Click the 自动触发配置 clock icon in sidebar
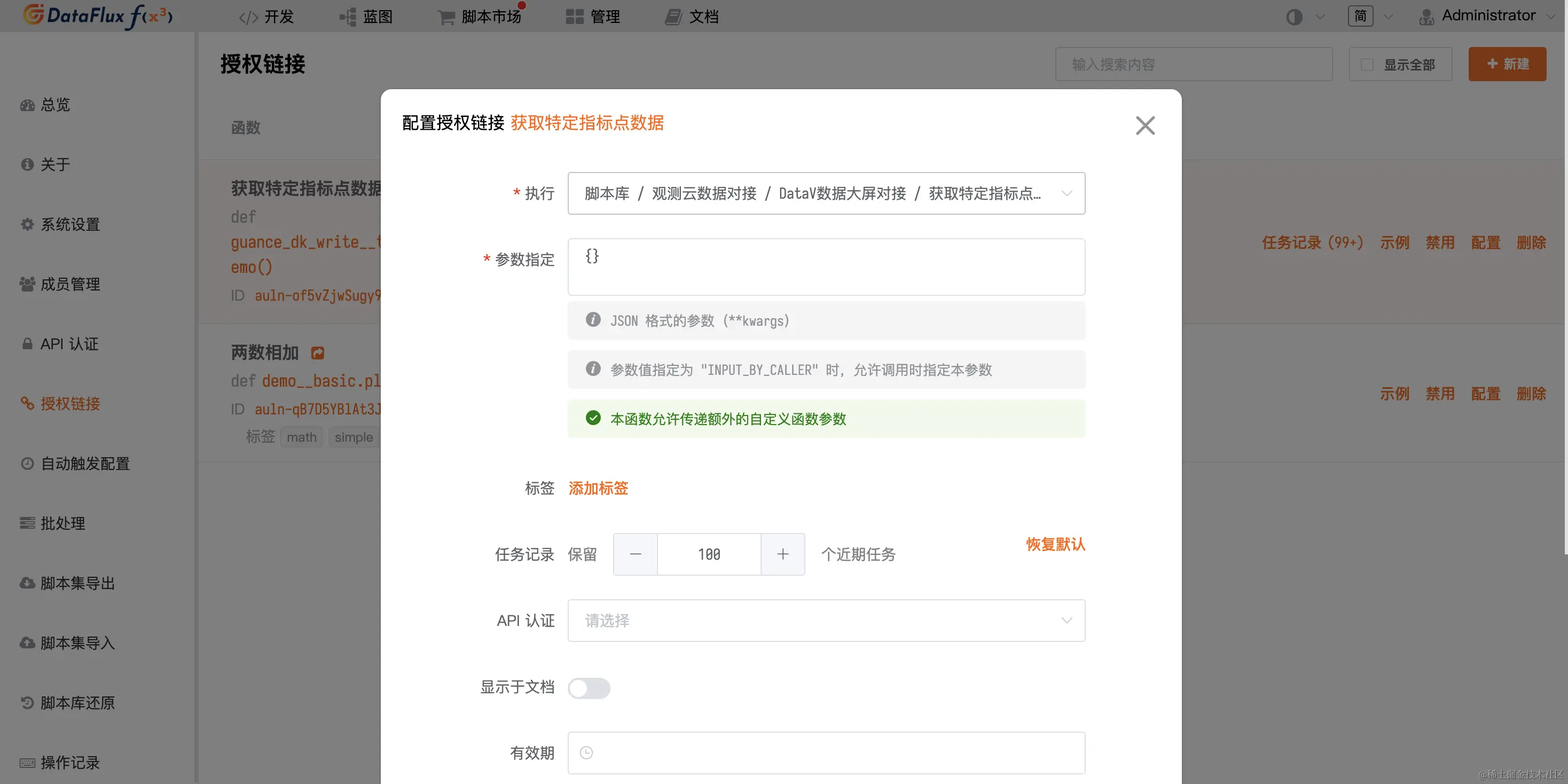 coord(27,464)
